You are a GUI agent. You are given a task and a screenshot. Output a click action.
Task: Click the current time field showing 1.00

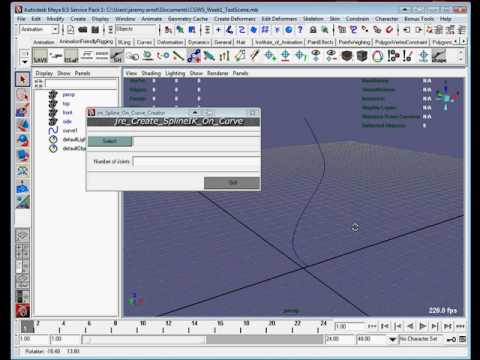coord(350,326)
